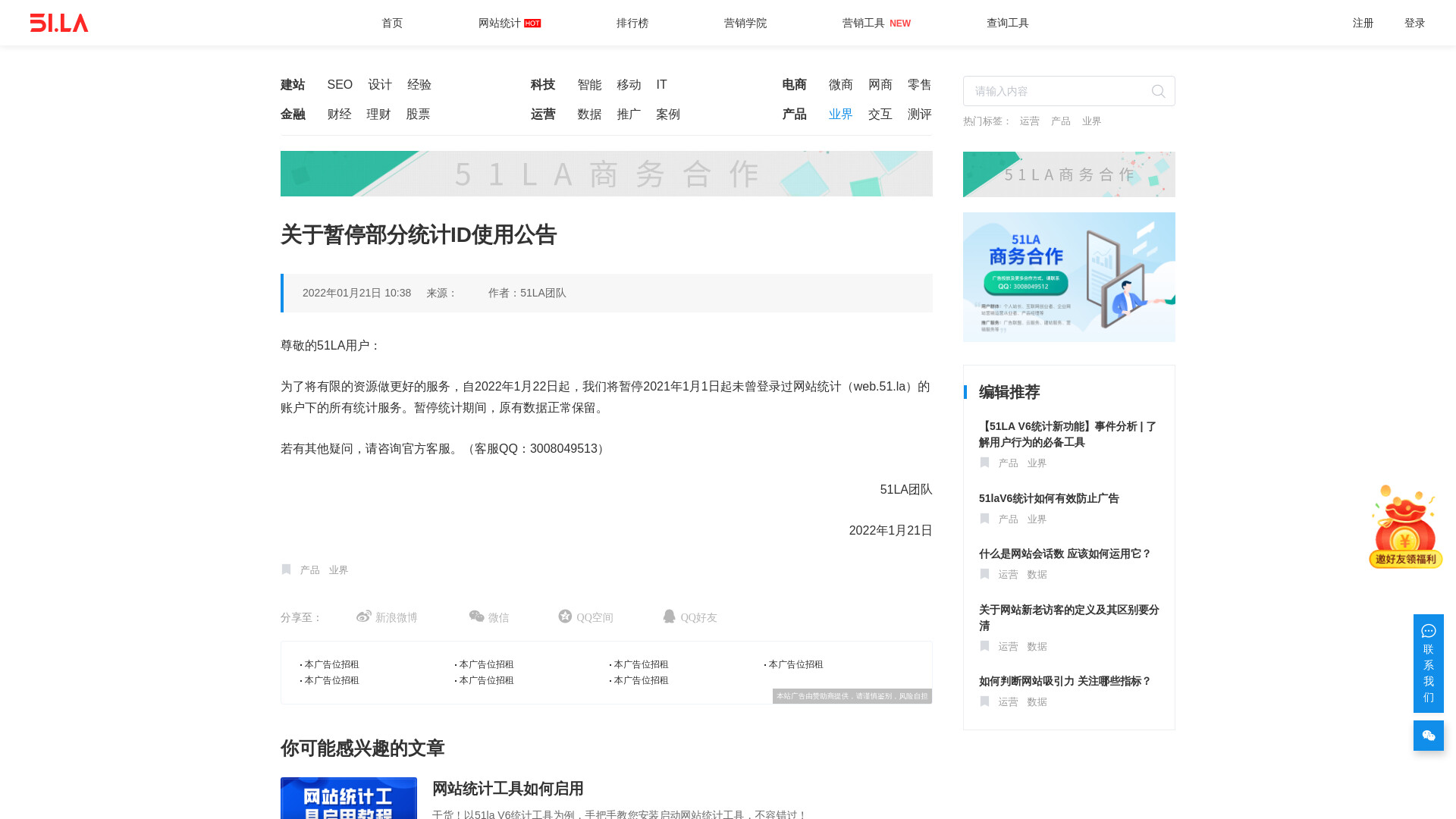Select the 金融 category
Viewport: 1456px width, 819px height.
pyautogui.click(x=293, y=115)
